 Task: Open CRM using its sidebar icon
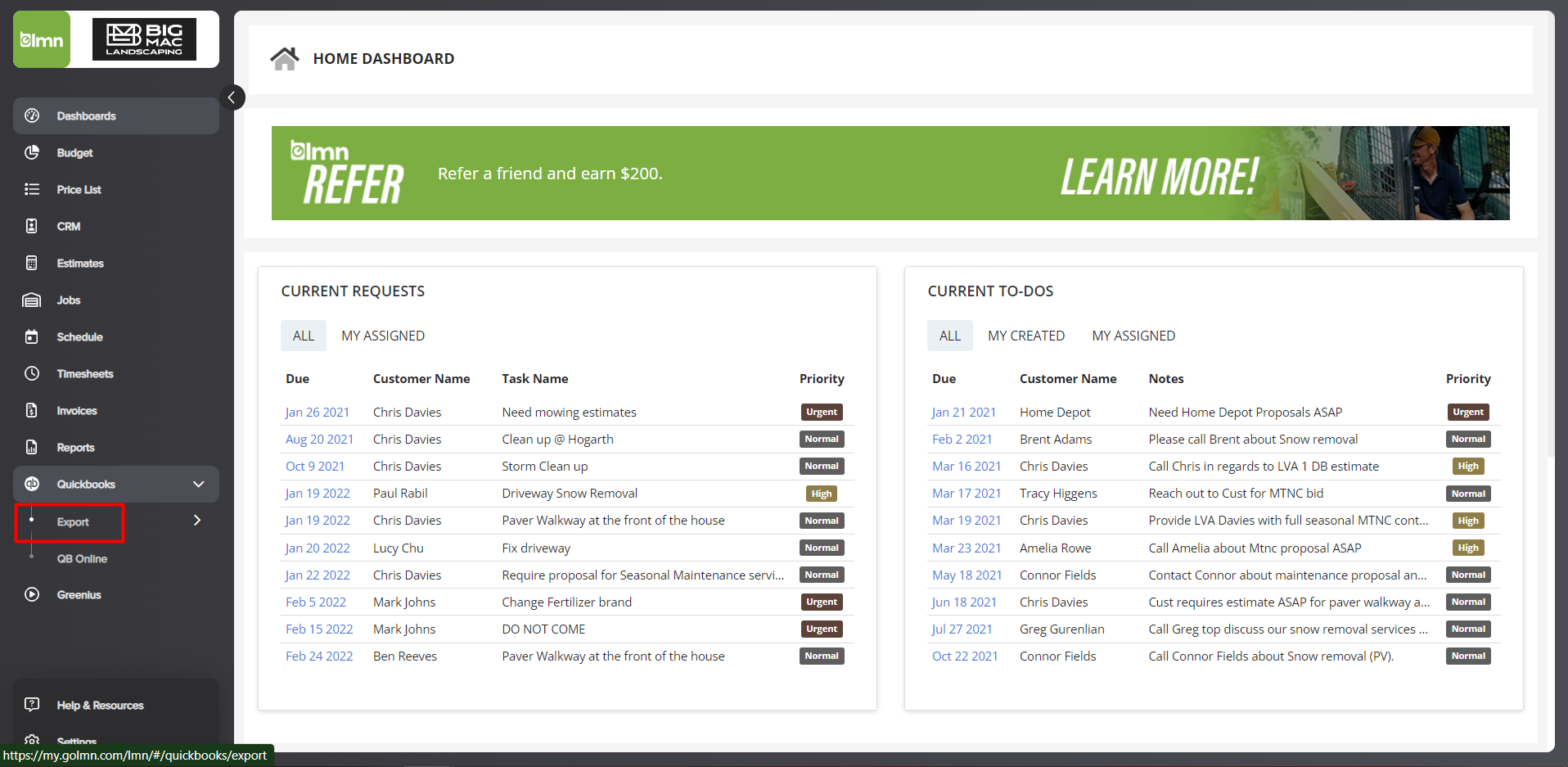coord(32,226)
